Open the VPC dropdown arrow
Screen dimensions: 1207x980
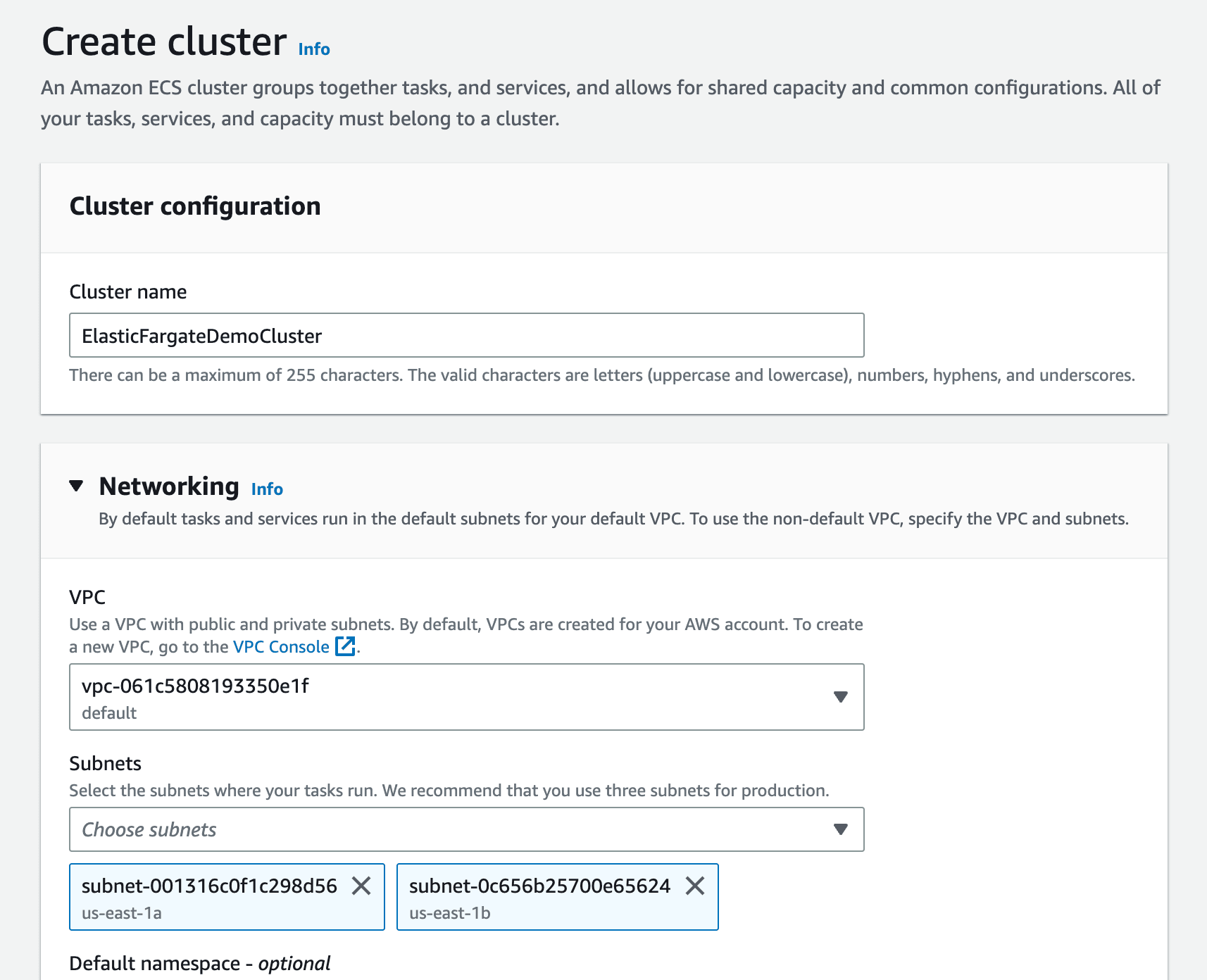[840, 697]
